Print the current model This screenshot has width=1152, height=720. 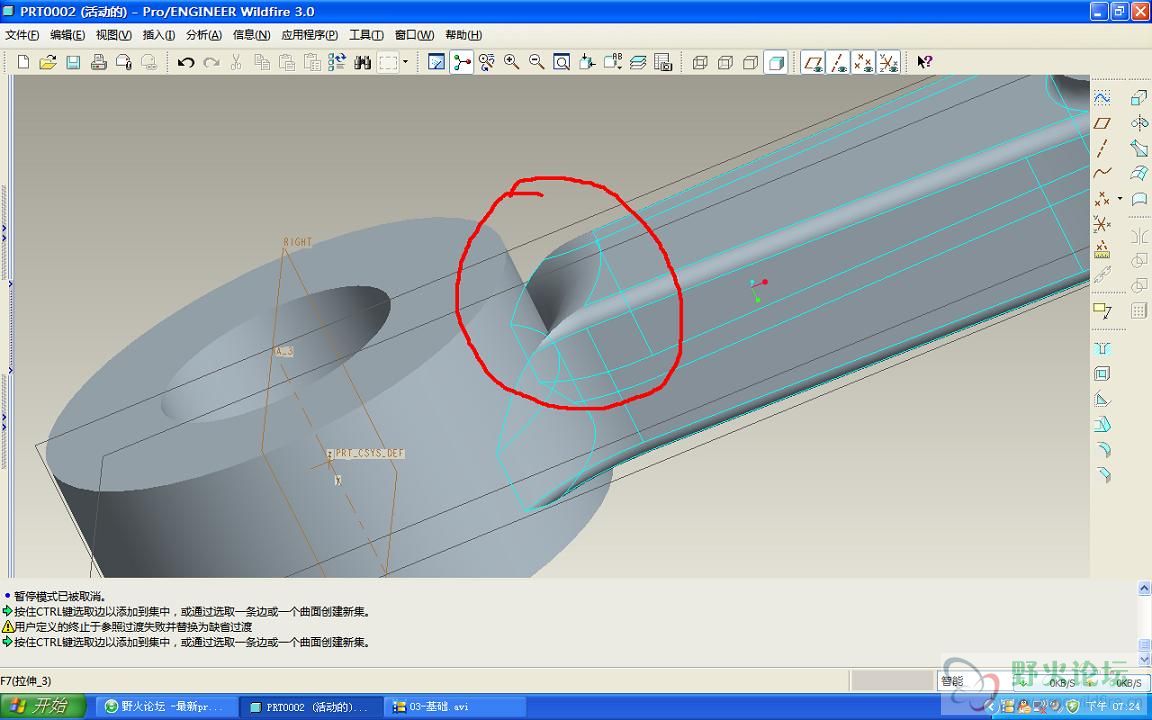pos(98,62)
